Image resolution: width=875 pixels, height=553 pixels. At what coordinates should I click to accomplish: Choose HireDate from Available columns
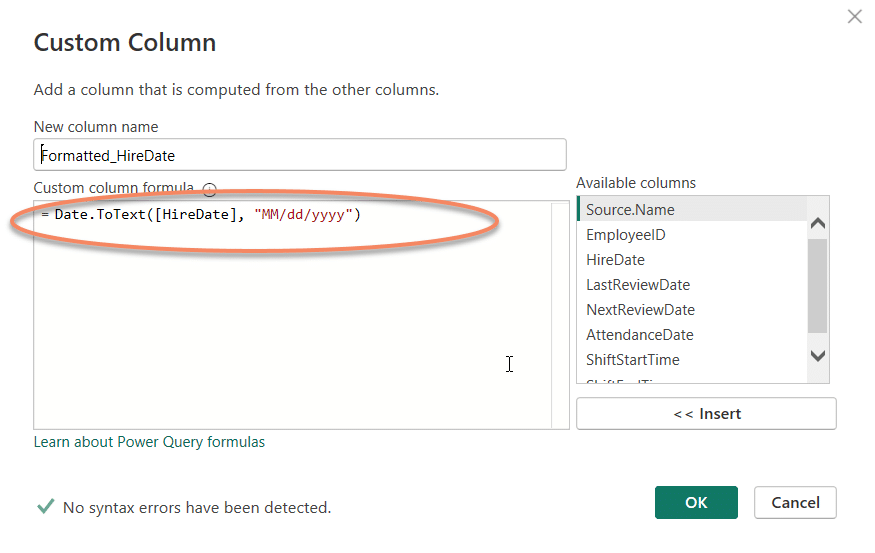[615, 260]
